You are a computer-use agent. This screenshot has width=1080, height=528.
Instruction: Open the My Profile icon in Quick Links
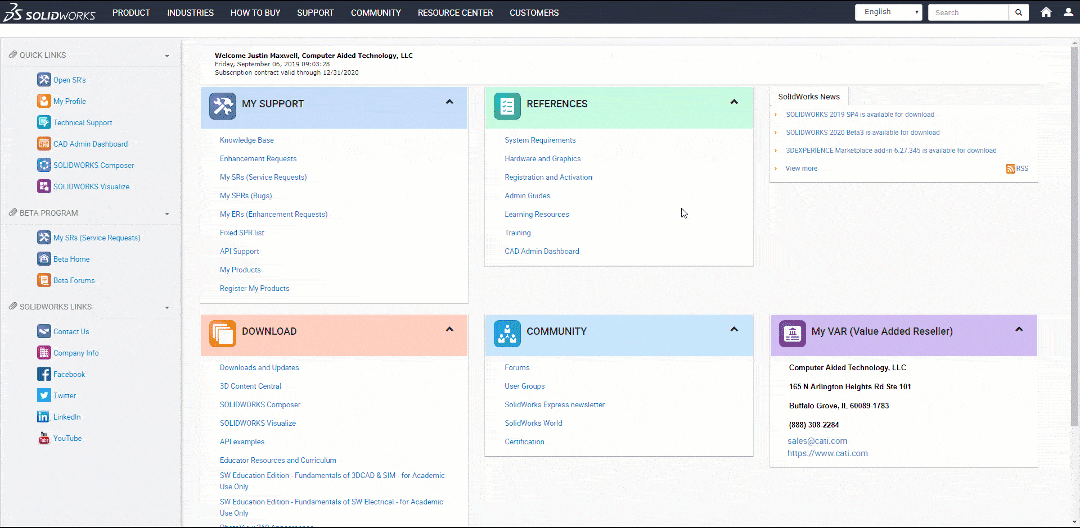click(x=44, y=101)
